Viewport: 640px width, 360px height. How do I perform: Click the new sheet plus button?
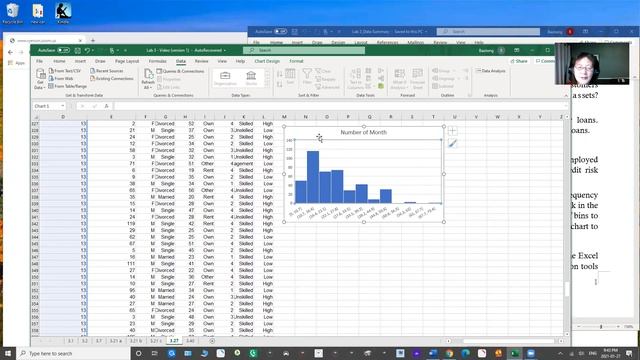point(212,341)
